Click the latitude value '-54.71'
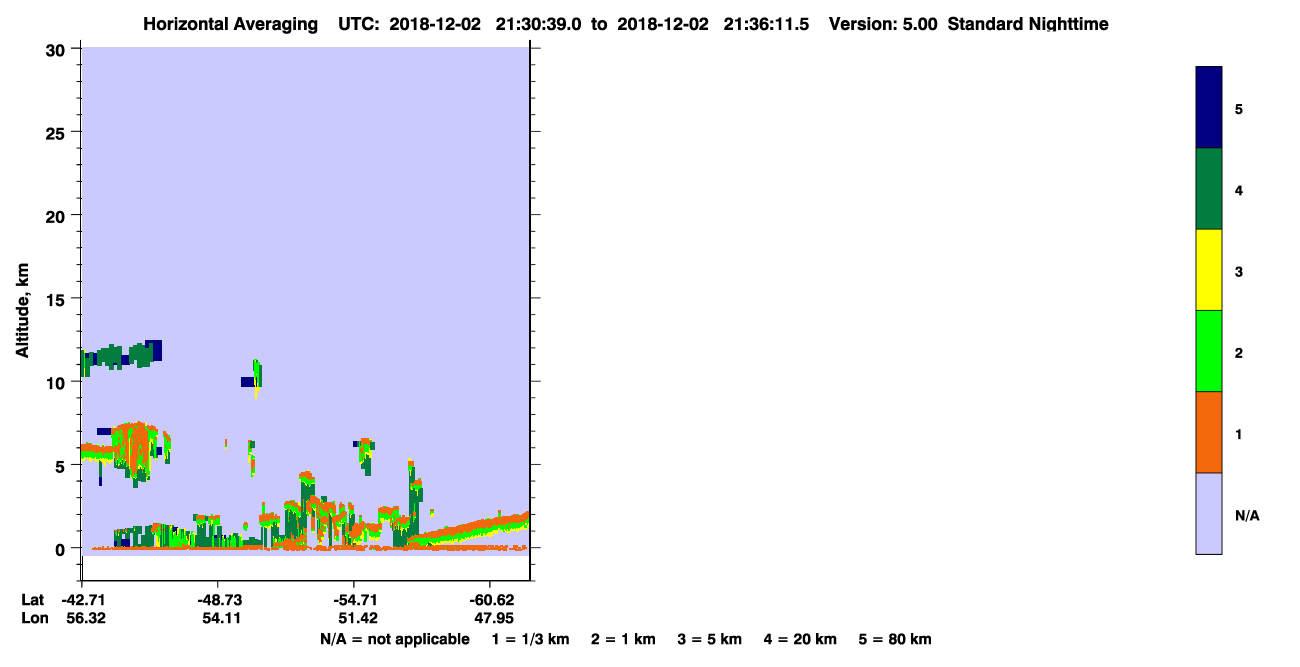Viewport: 1300px width, 667px height. pyautogui.click(x=355, y=600)
